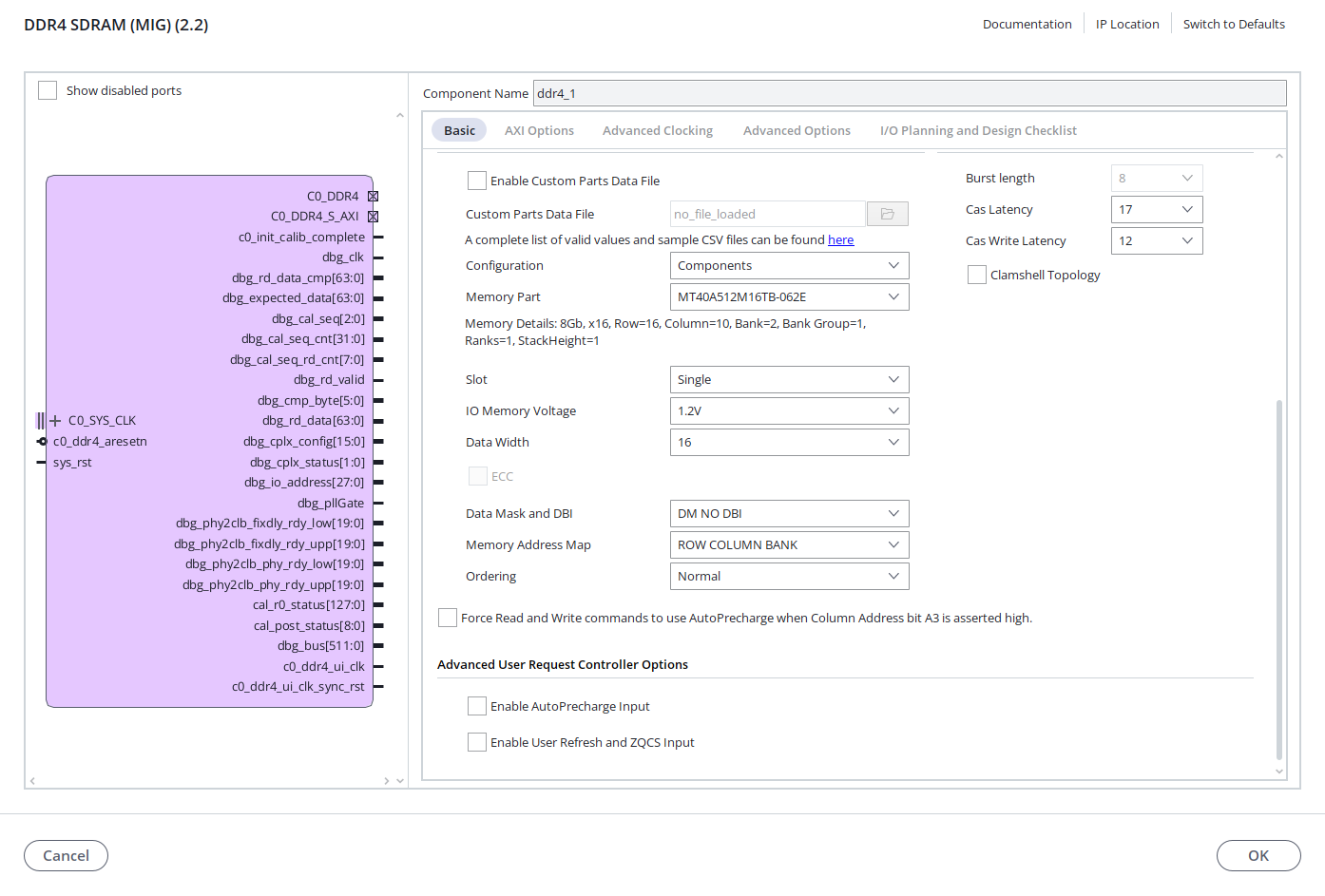Open the Memory Address Map dropdown
The height and width of the screenshot is (896, 1325).
[789, 544]
